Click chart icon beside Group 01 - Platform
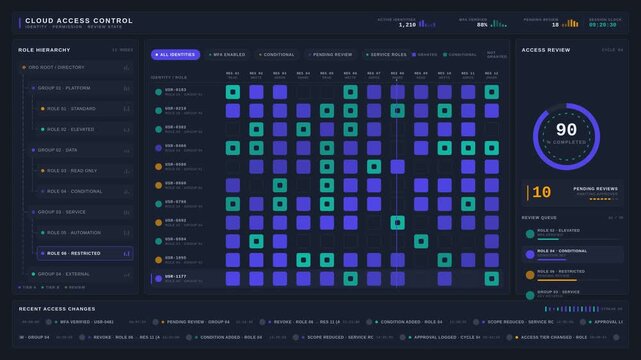The height and width of the screenshot is (360, 641). click(127, 88)
